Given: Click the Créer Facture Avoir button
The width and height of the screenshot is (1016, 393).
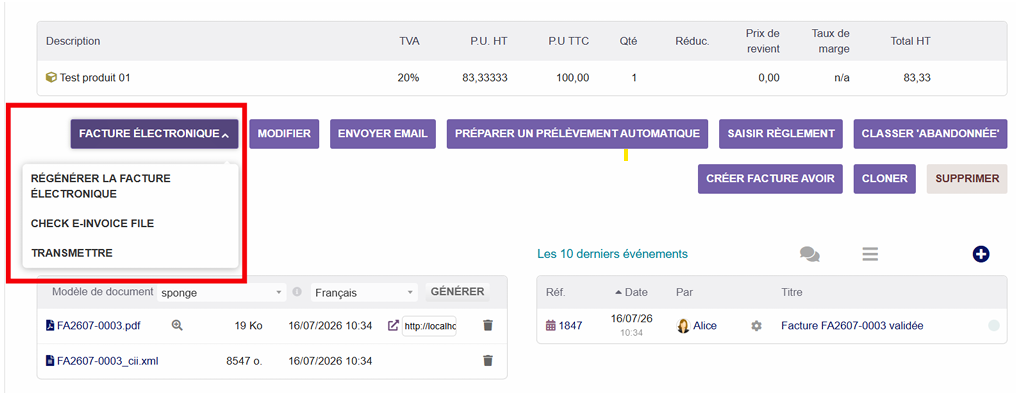Looking at the screenshot, I should tap(770, 179).
